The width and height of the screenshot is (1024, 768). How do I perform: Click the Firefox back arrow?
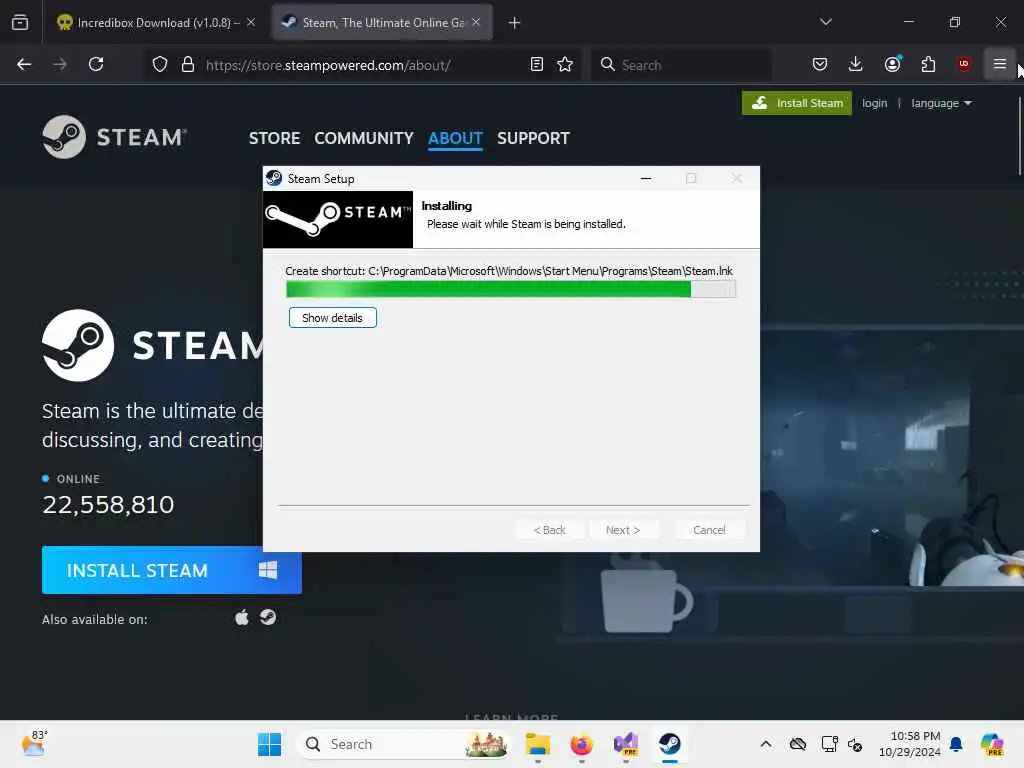tap(24, 64)
